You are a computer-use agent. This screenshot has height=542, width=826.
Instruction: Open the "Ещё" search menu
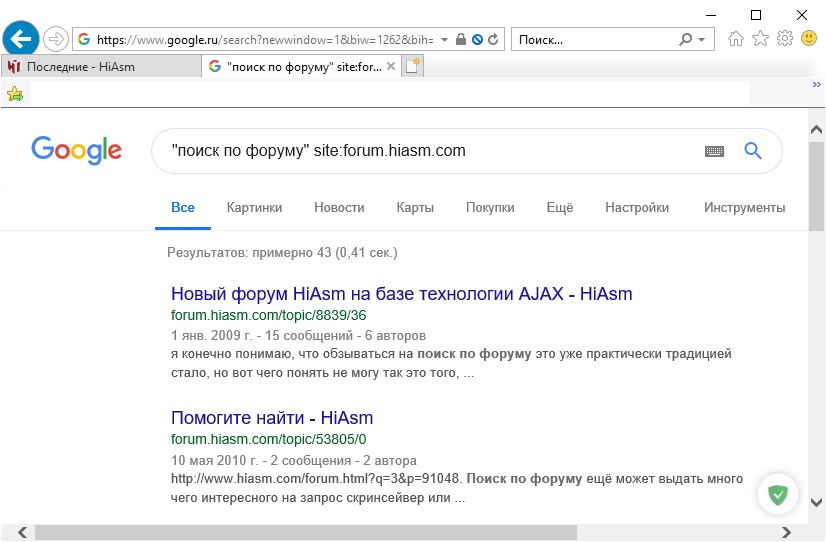click(x=559, y=208)
